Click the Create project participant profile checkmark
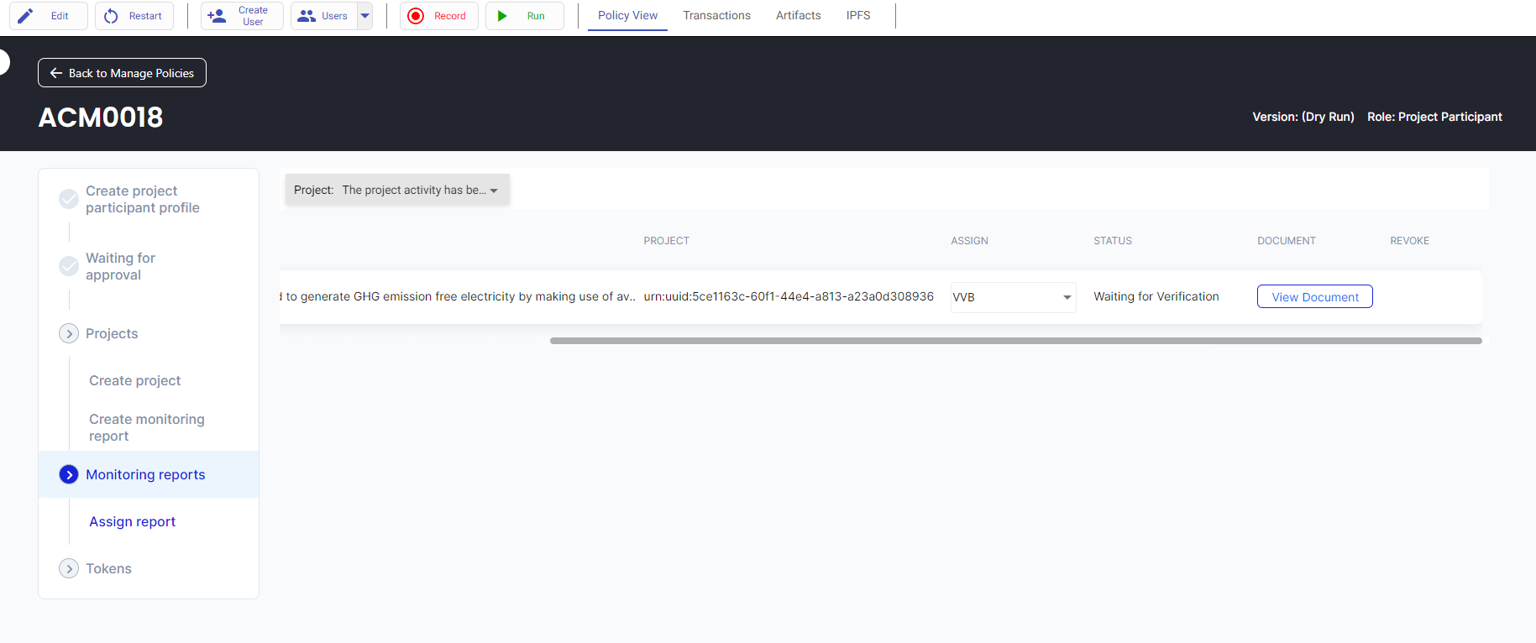 (69, 199)
